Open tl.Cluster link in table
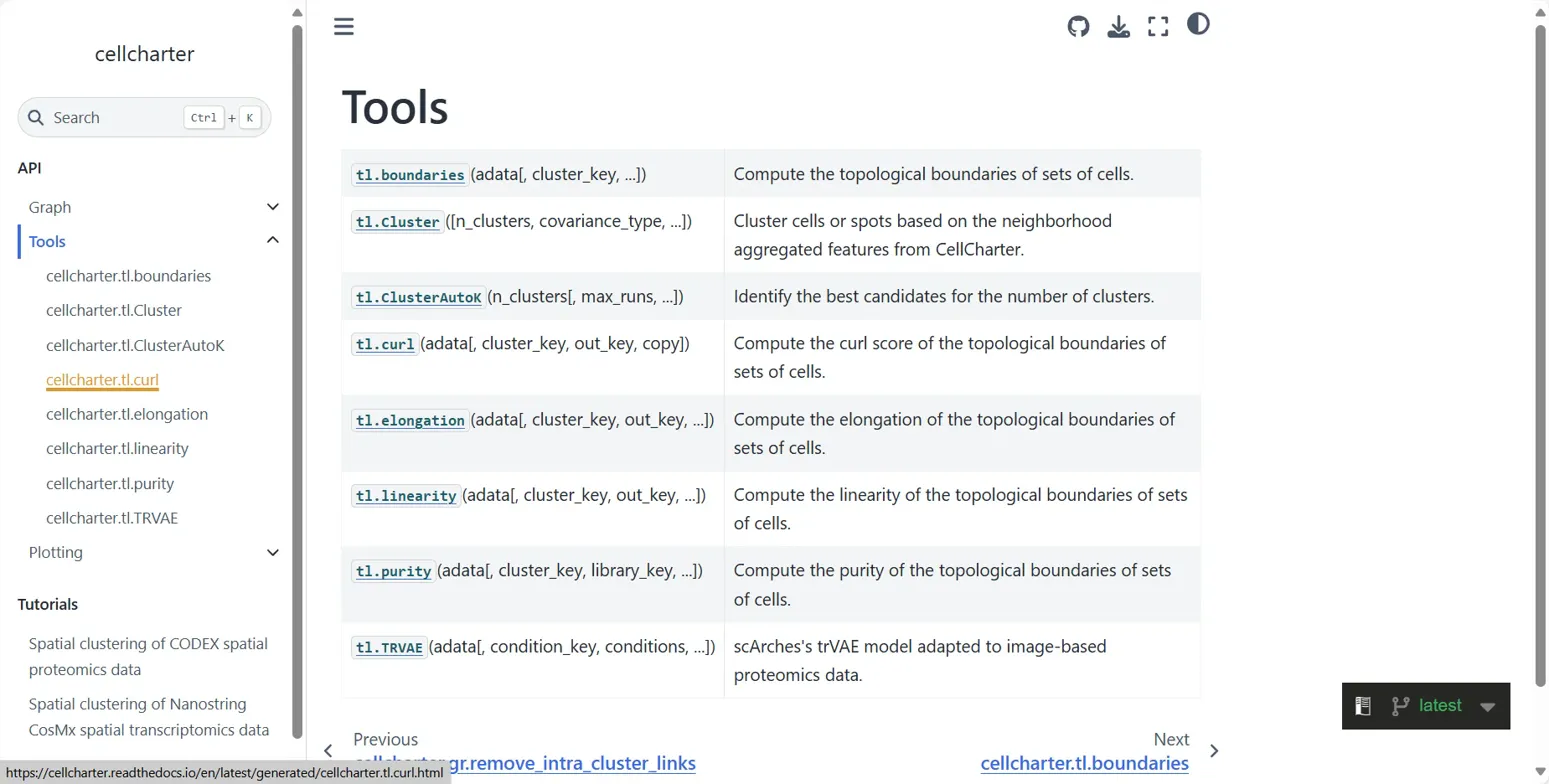This screenshot has width=1549, height=784. tap(398, 222)
